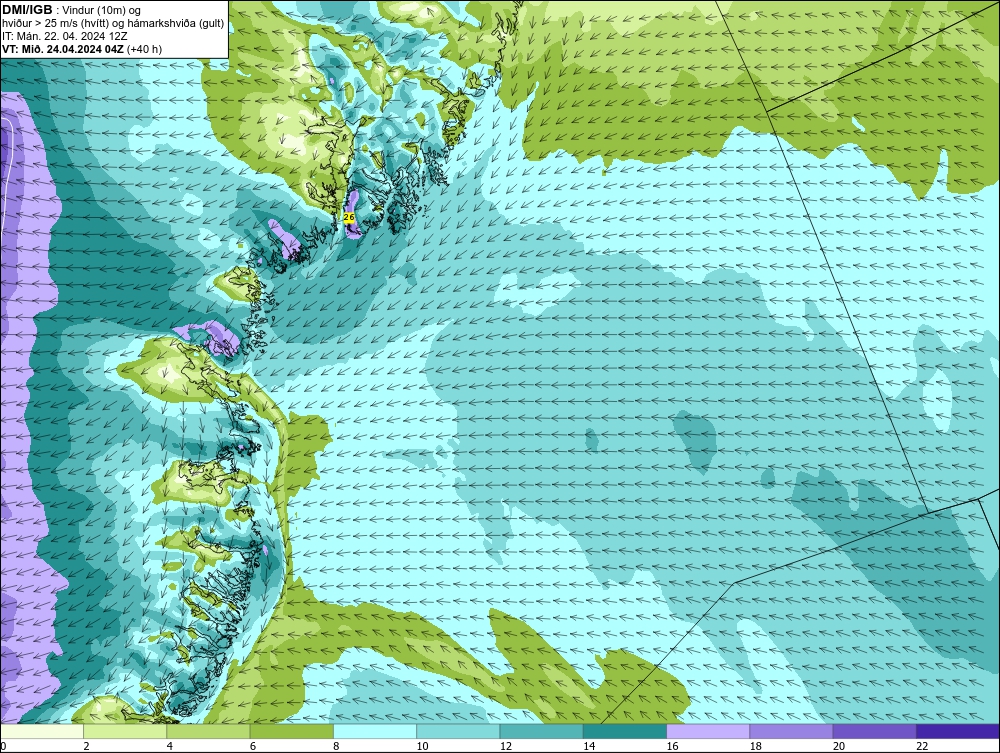The height and width of the screenshot is (753, 1000).
Task: Click the hviður > 25 m/s description line
Action: [x=113, y=24]
